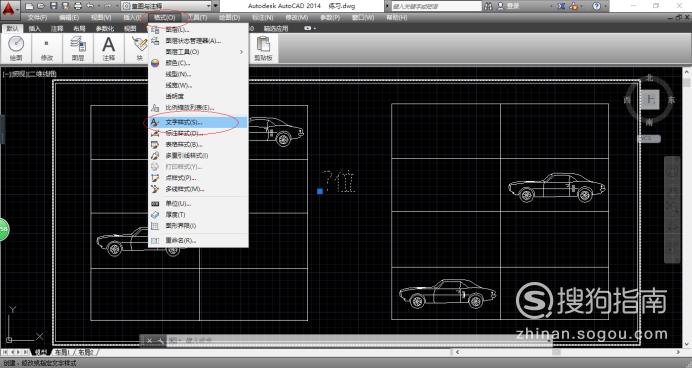Image resolution: width=692 pixels, height=368 pixels.
Task: Open the 修改 modify panel in ribbon
Action: click(x=47, y=49)
